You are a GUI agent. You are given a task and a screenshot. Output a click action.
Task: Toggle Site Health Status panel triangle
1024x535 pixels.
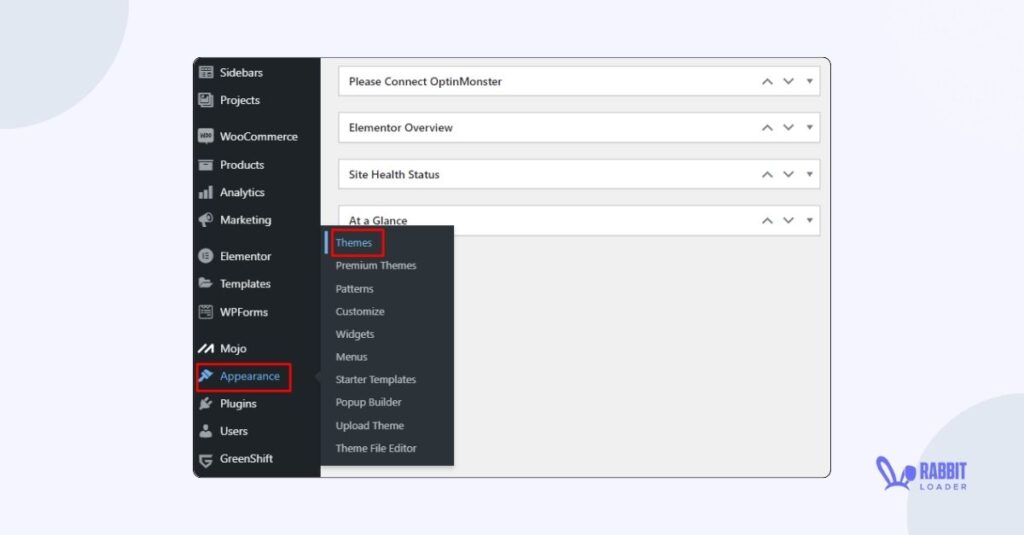coord(809,174)
